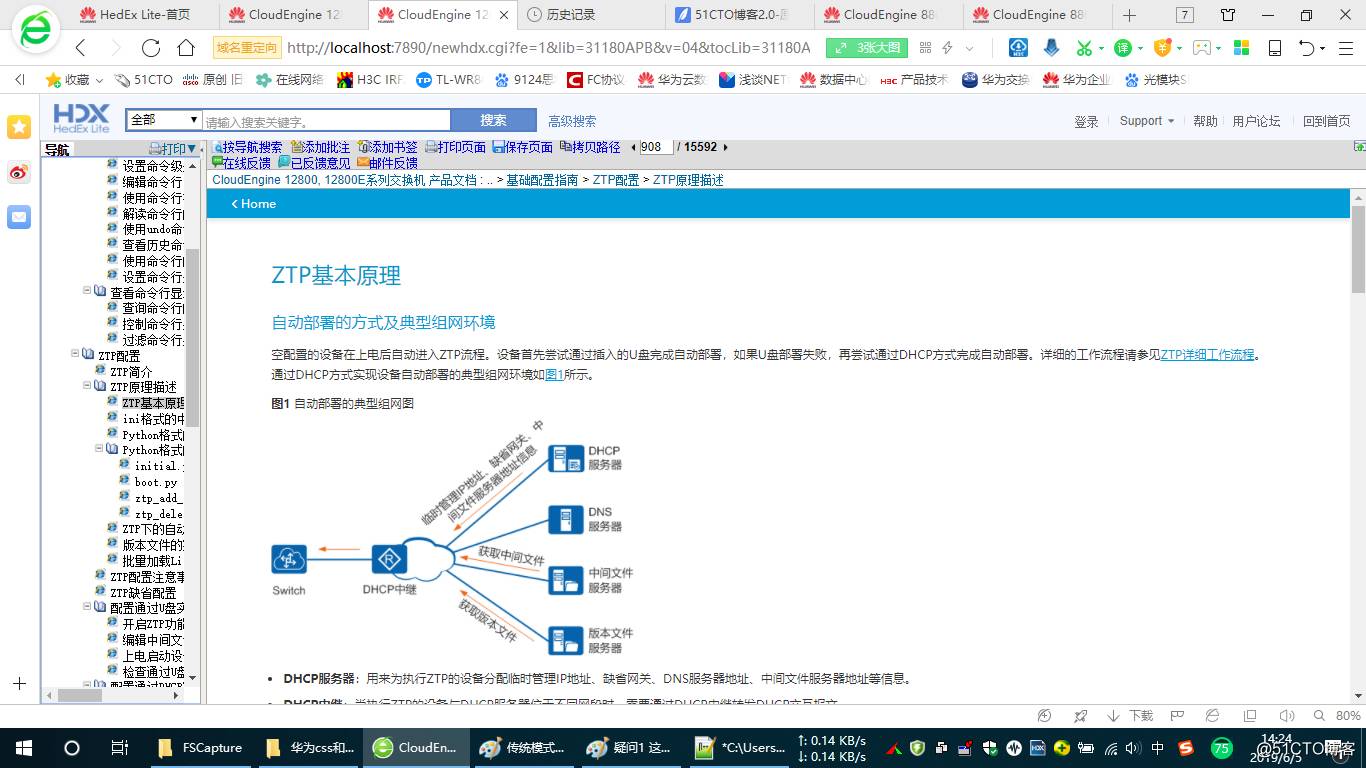The image size is (1366, 768).
Task: Open 在线反馈 online feedback
Action: (x=241, y=163)
